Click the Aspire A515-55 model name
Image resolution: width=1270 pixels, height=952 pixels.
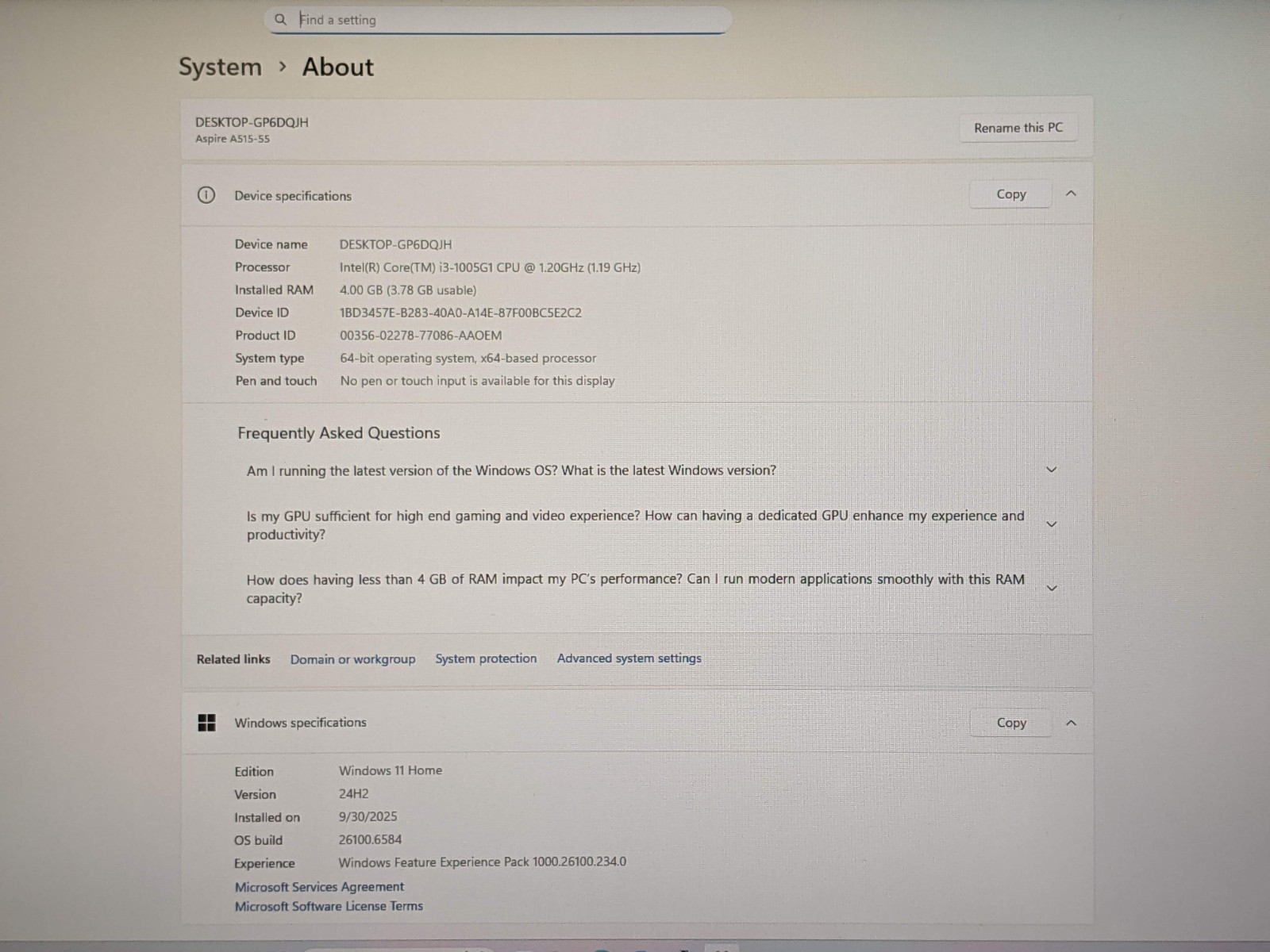coord(233,139)
